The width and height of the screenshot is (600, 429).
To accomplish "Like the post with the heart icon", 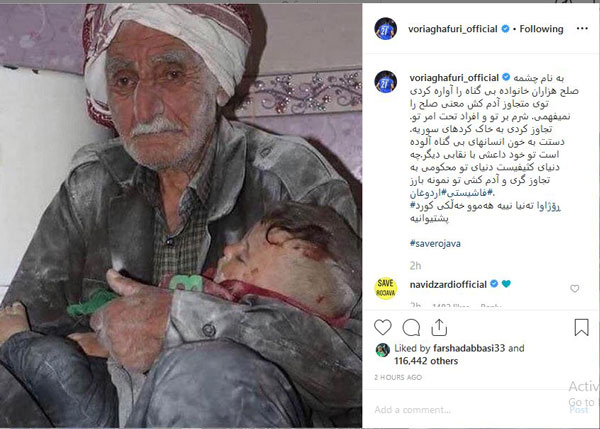I will pyautogui.click(x=383, y=328).
